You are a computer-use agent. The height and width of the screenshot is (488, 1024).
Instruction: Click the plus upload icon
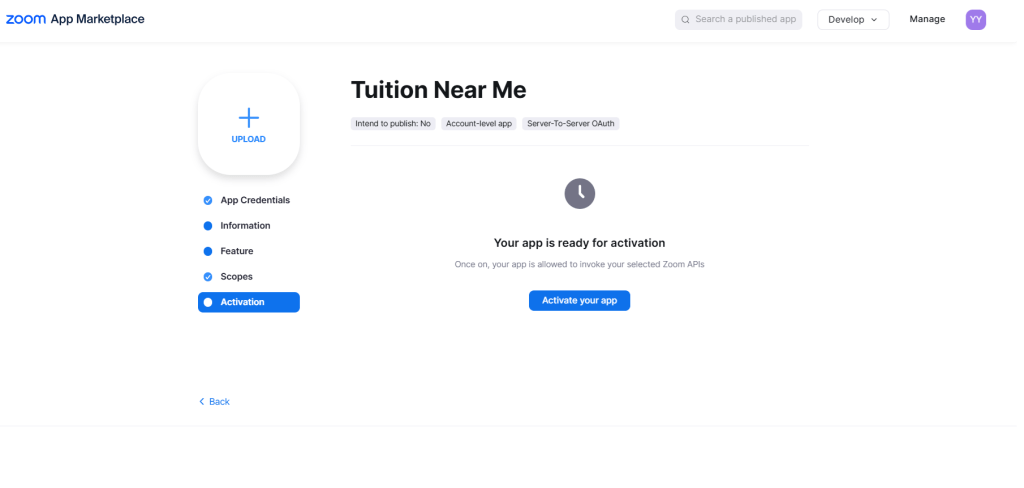tap(249, 118)
